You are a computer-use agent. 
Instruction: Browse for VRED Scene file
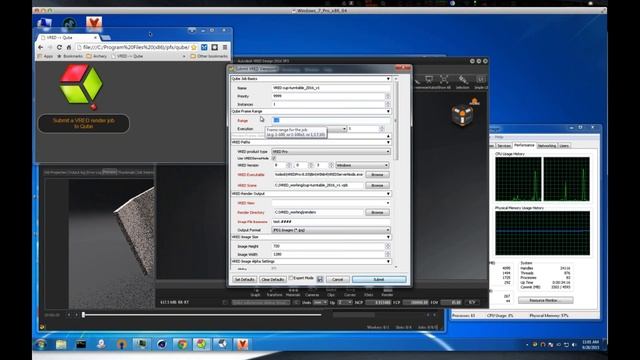(x=377, y=185)
